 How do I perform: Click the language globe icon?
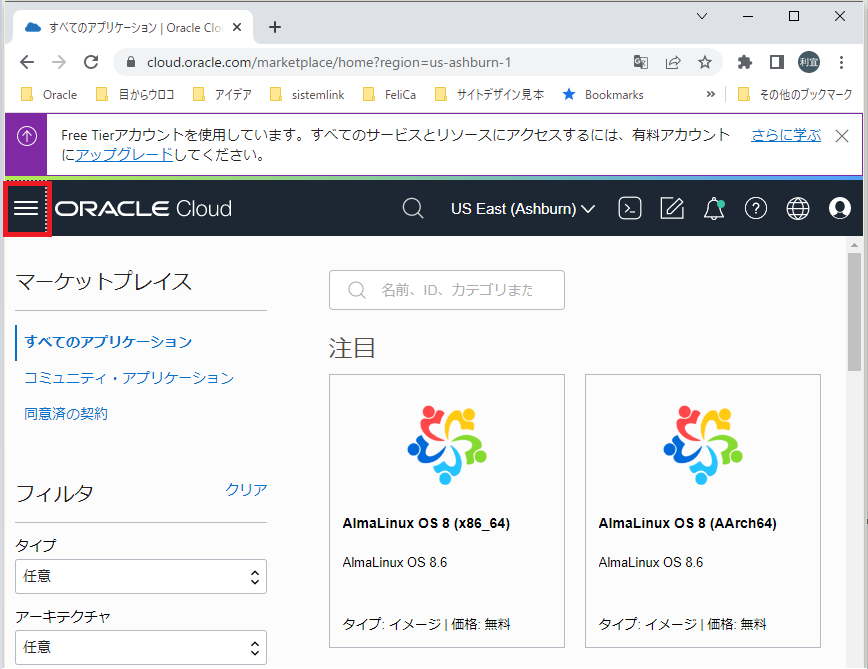click(798, 209)
